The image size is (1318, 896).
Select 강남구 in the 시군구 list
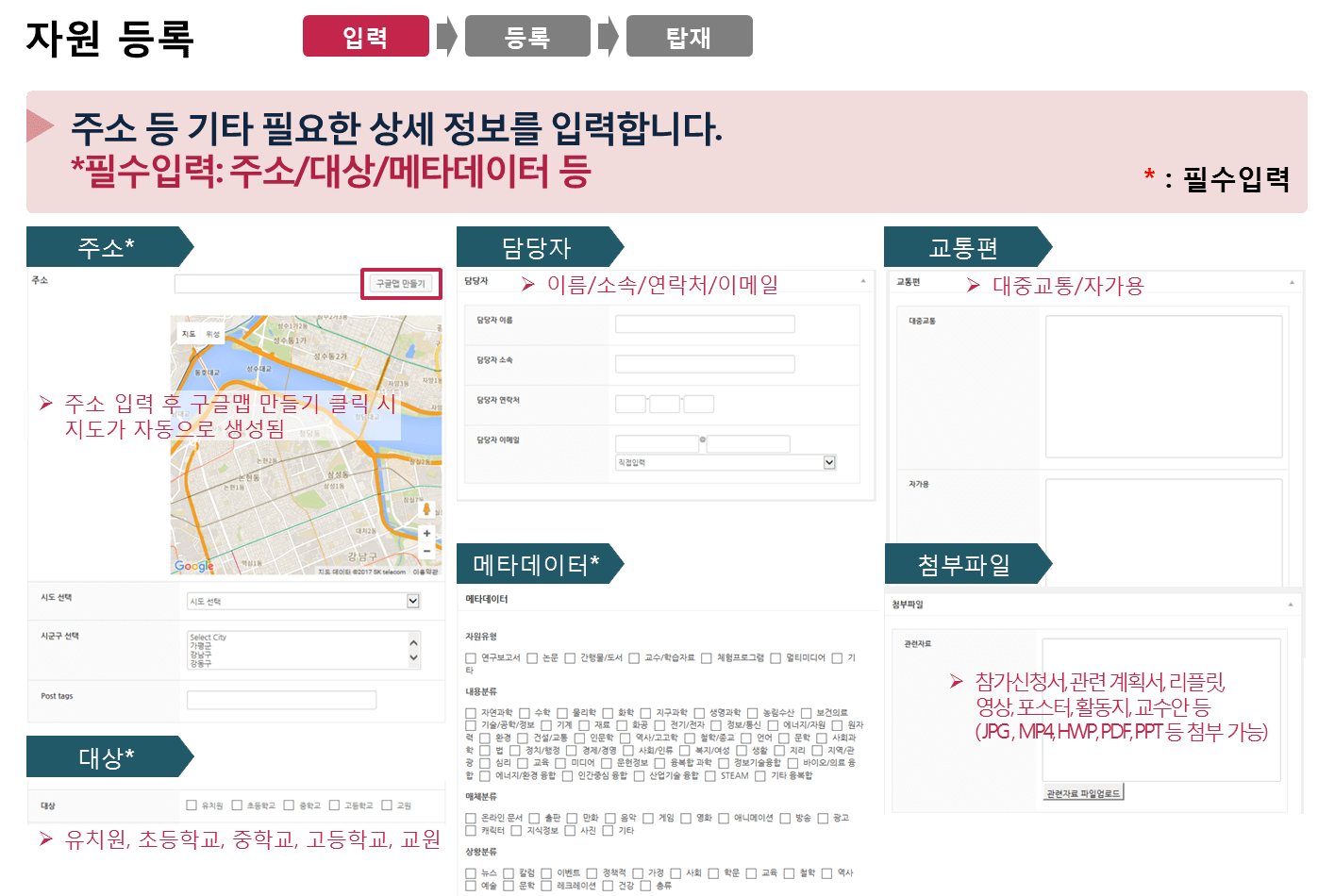tap(200, 655)
